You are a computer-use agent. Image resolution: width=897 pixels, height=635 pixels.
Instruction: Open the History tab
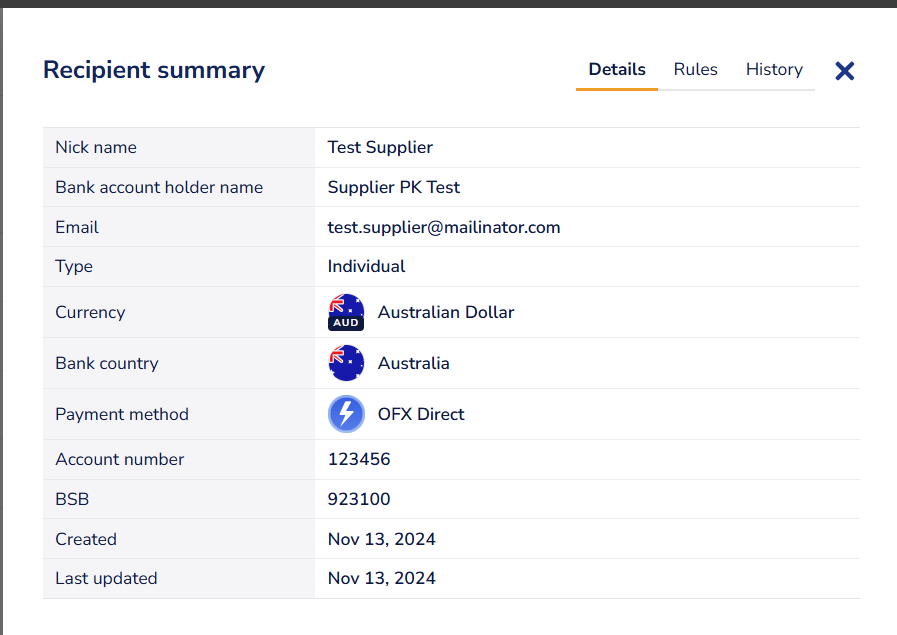pos(774,70)
